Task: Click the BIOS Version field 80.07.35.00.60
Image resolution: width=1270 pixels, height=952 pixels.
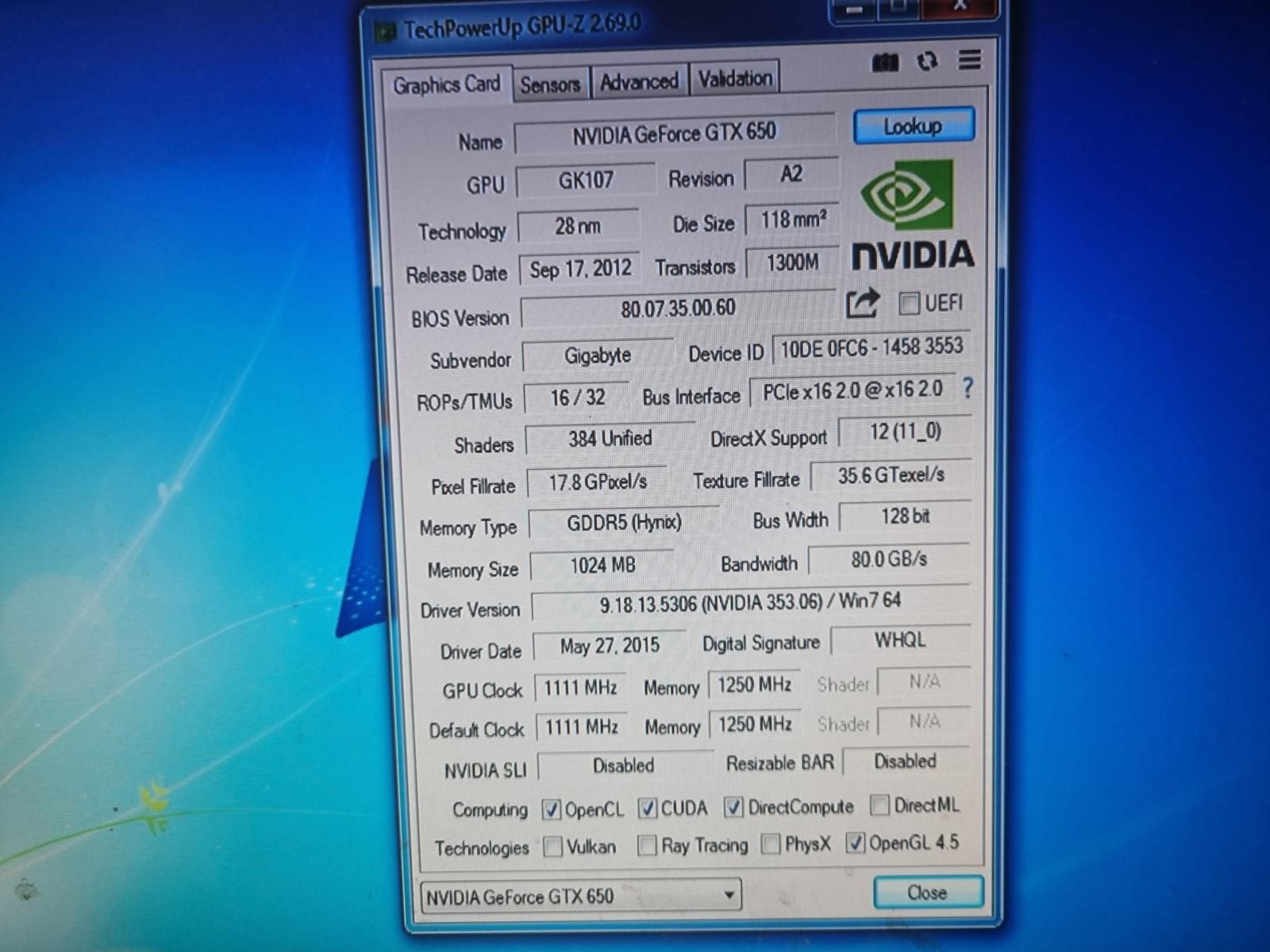Action: (679, 309)
